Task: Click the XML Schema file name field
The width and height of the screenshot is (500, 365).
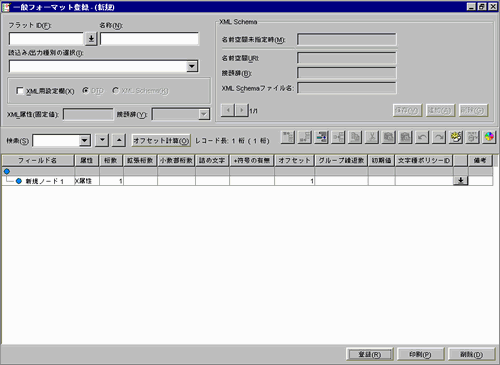Action: [347, 88]
